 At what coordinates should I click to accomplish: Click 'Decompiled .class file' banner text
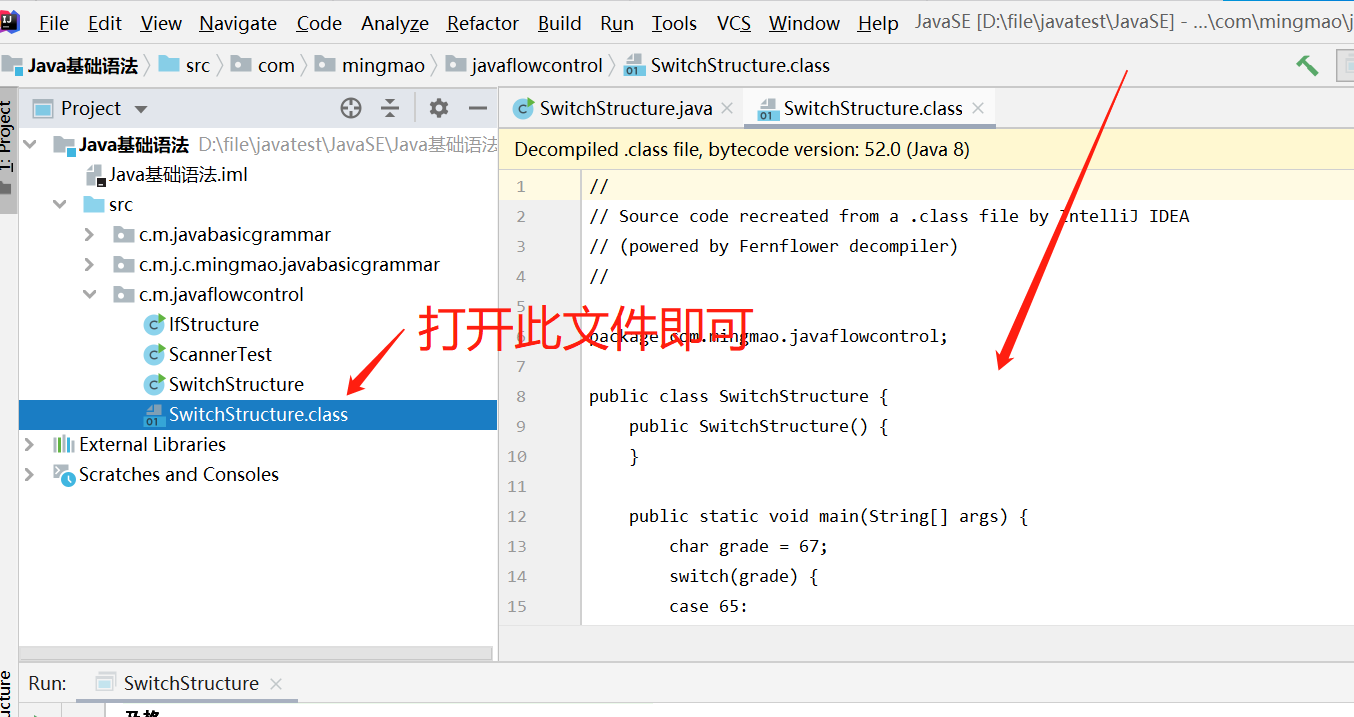tap(742, 150)
